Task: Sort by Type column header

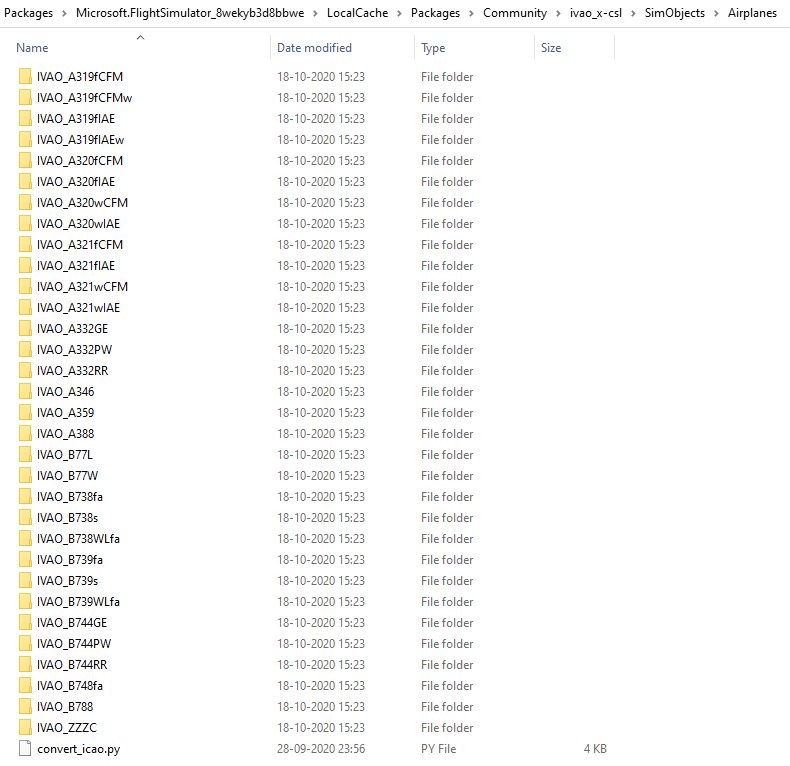Action: click(x=433, y=48)
